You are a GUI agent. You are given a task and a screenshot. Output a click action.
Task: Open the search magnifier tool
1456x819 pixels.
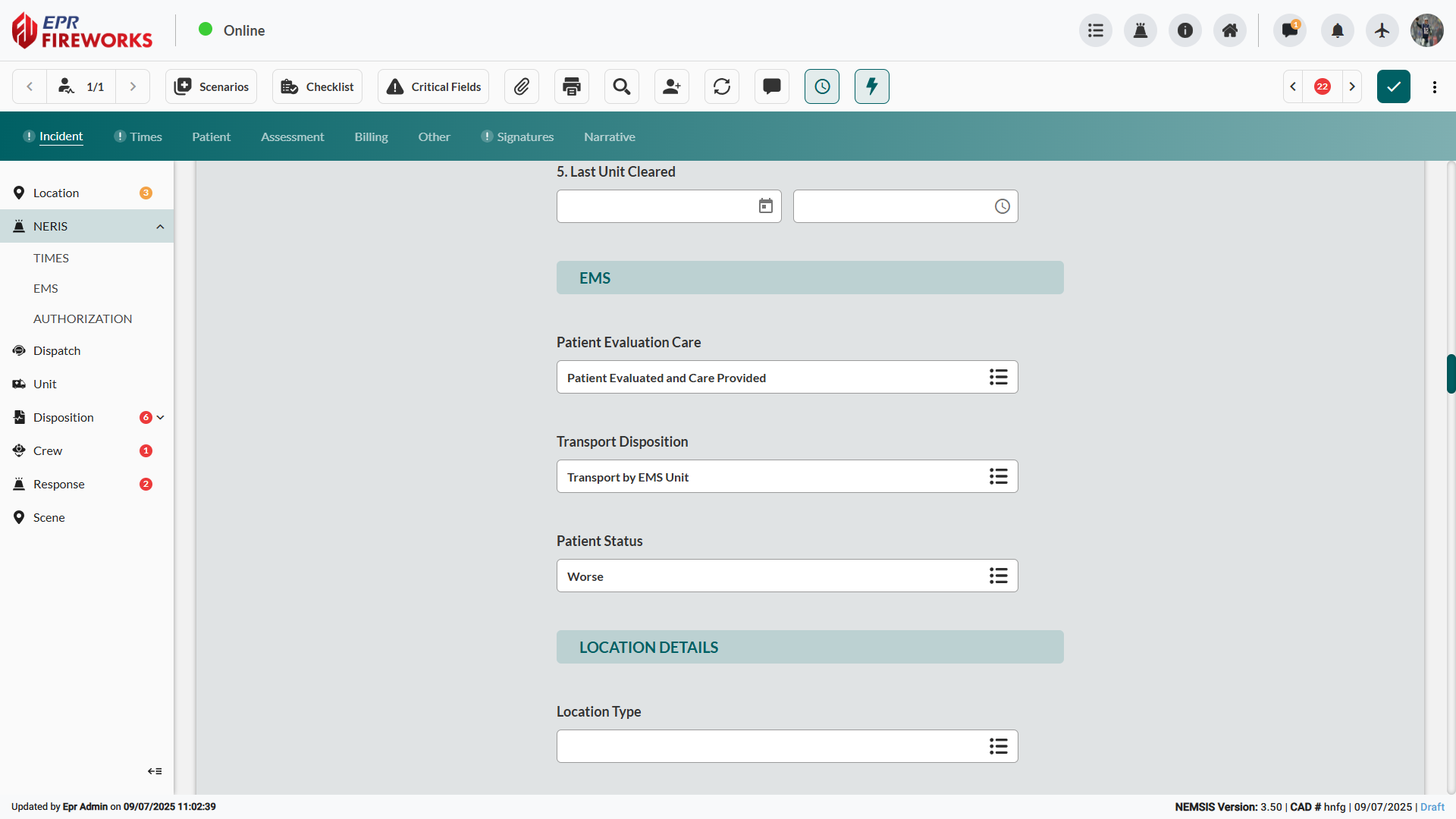coord(622,86)
